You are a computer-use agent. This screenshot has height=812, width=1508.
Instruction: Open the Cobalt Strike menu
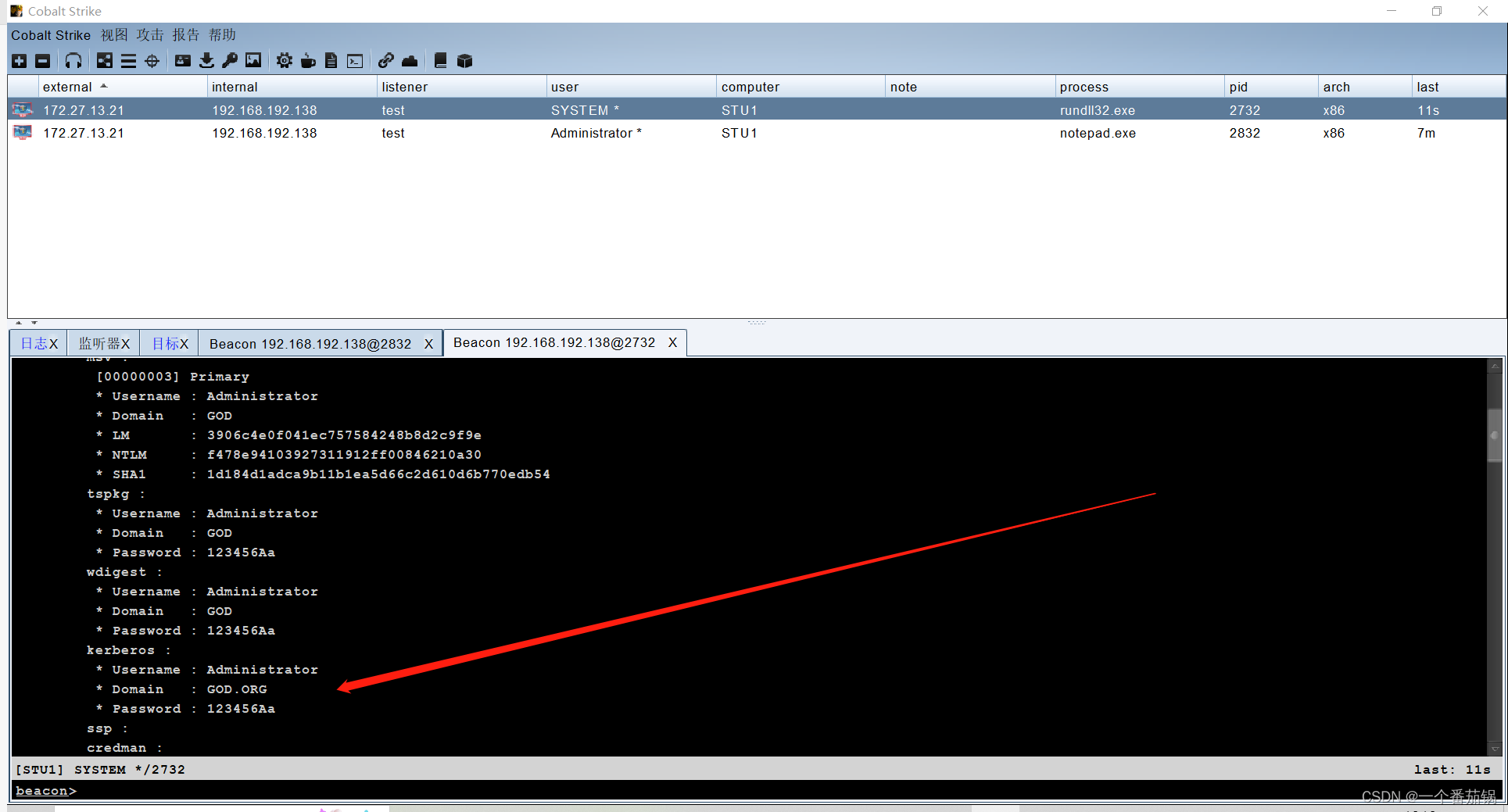[x=51, y=35]
